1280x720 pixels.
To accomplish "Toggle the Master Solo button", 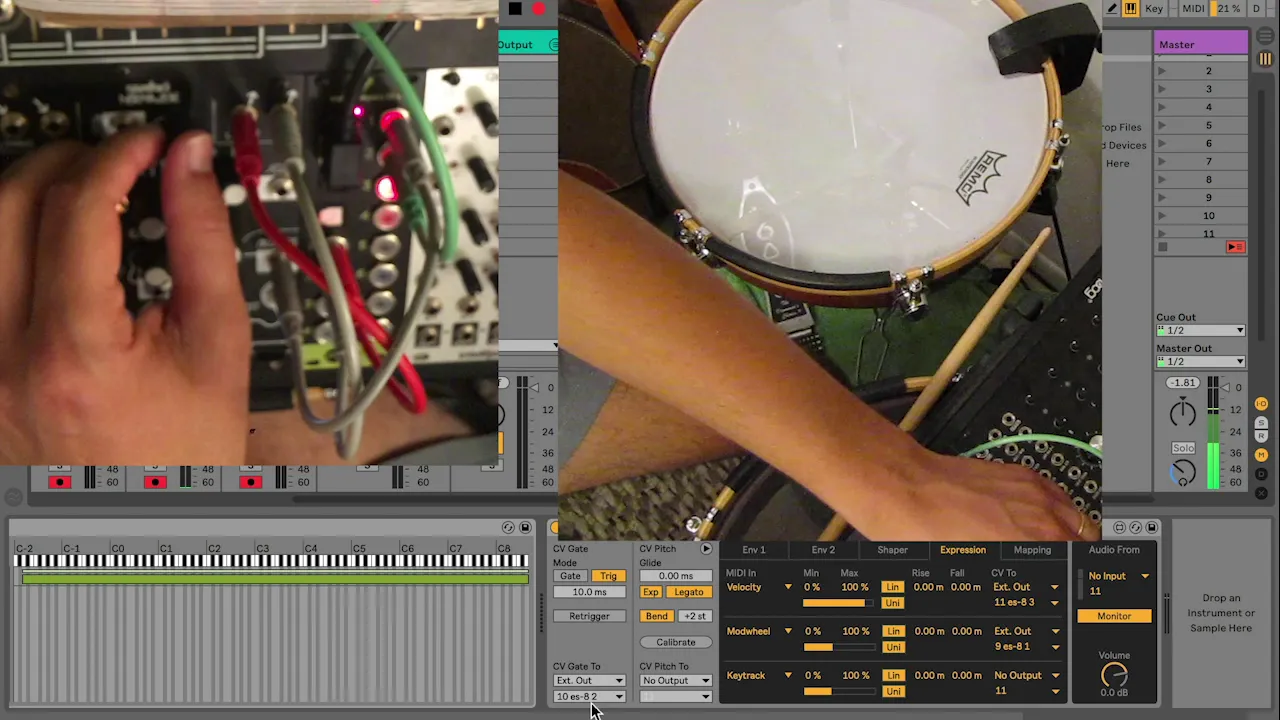I will click(x=1183, y=448).
